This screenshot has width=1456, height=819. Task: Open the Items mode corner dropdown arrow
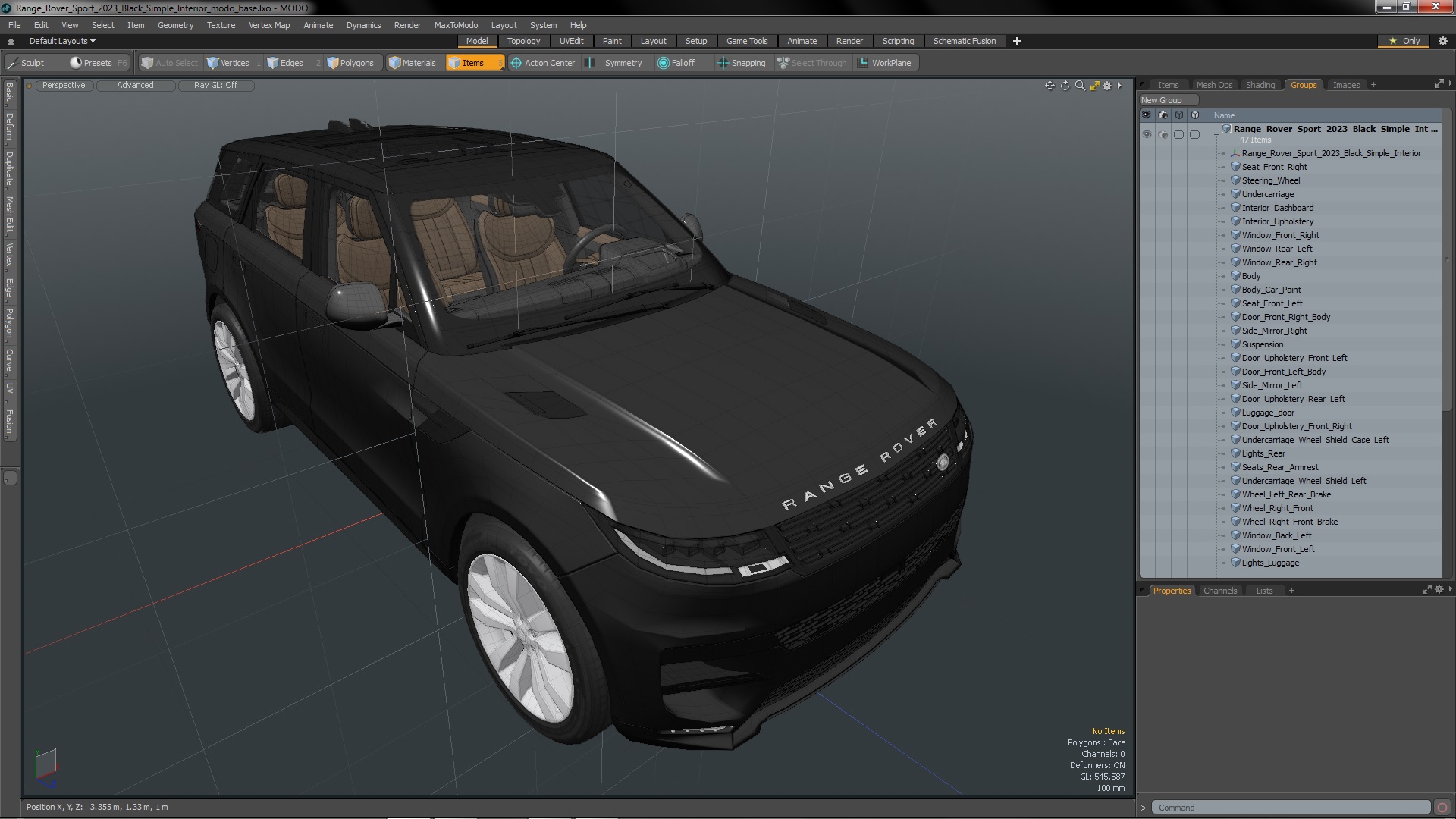tap(500, 67)
